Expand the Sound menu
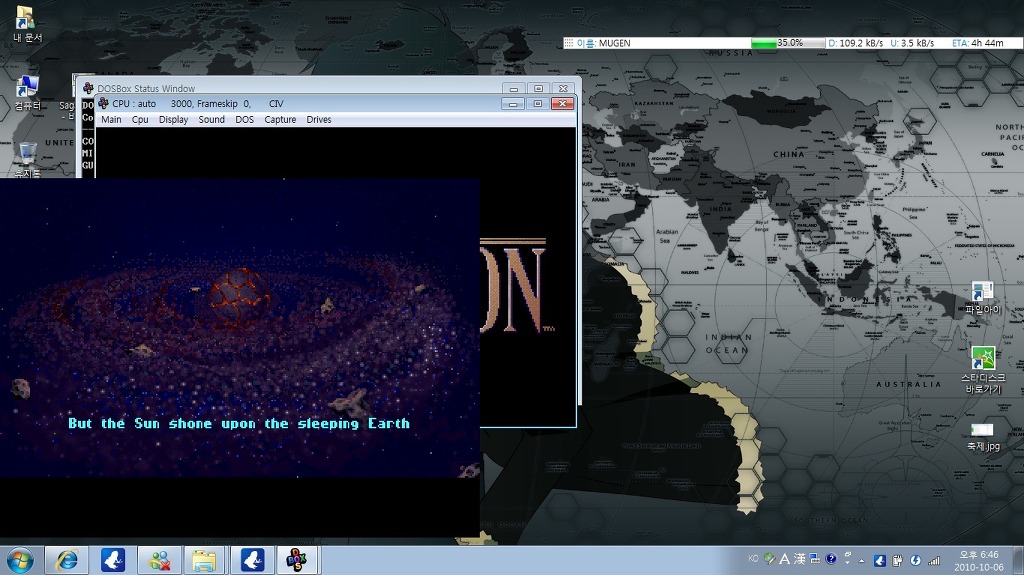 211,120
